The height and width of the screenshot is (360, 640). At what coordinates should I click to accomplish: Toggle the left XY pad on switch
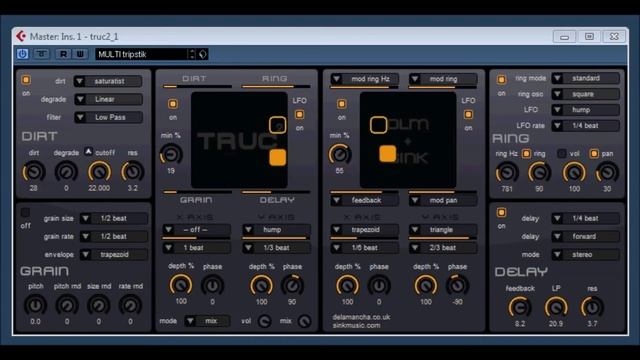click(173, 104)
